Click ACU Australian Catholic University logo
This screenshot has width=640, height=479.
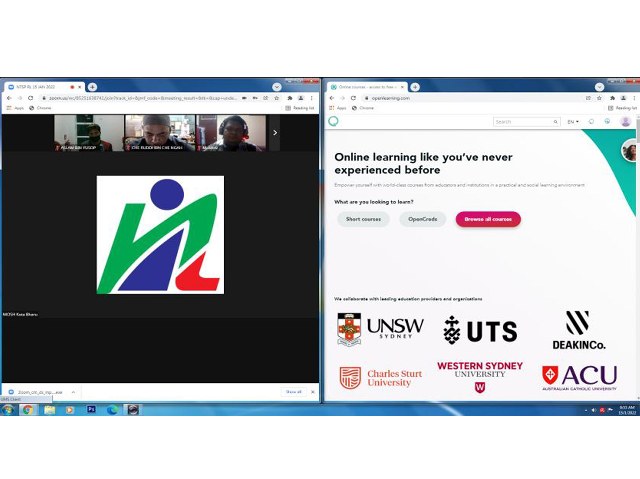pyautogui.click(x=579, y=378)
